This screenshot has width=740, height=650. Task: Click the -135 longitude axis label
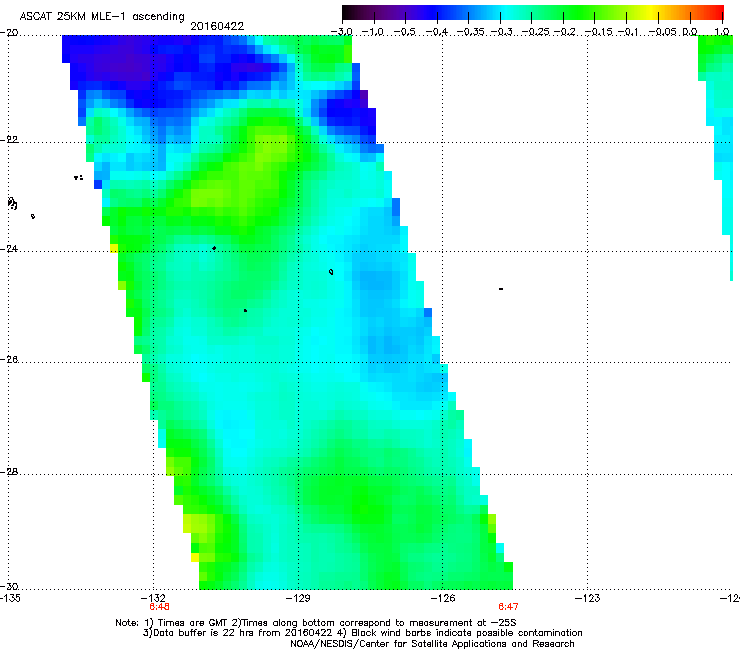10,599
